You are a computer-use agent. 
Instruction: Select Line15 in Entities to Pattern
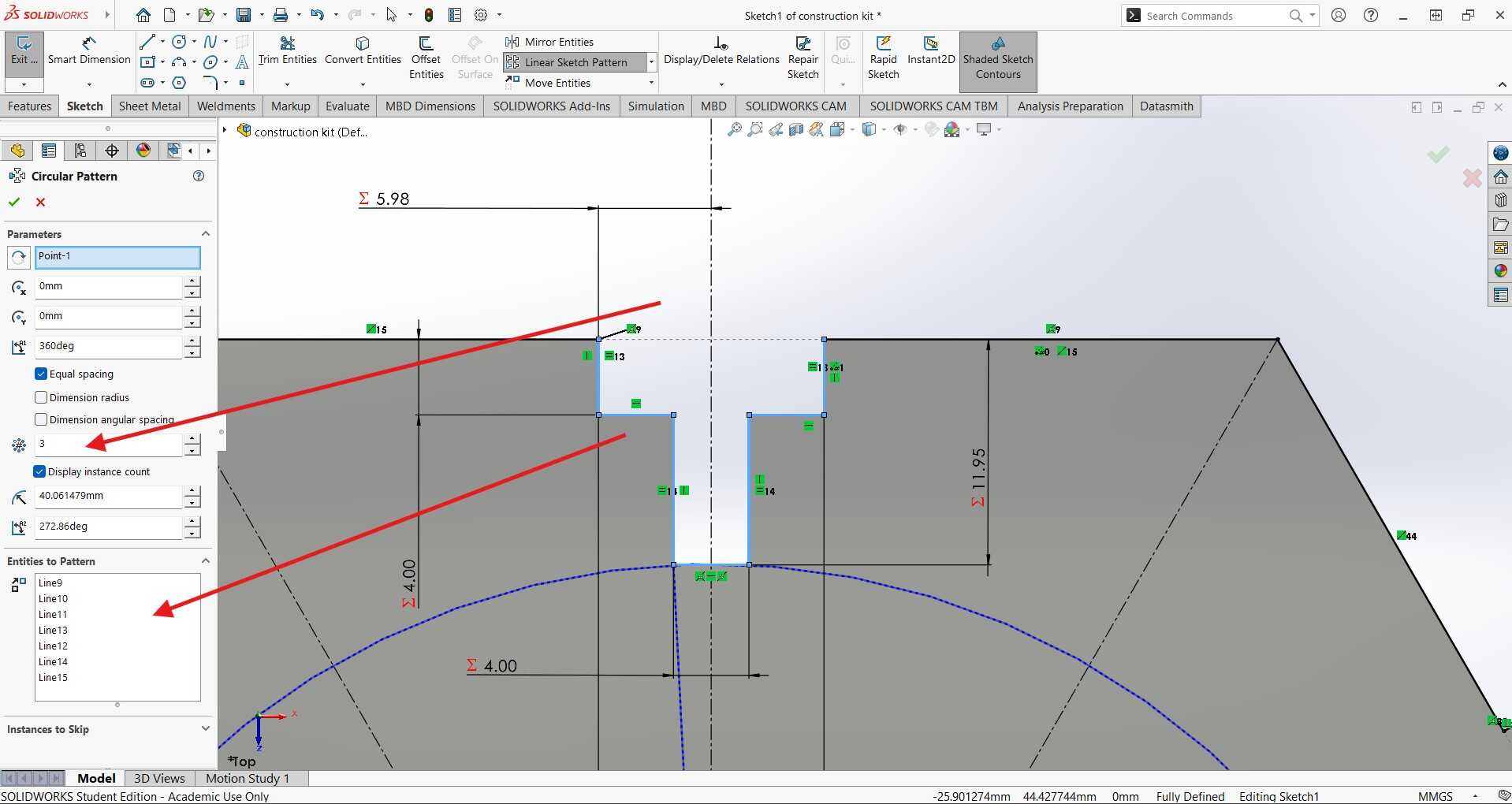coord(53,678)
